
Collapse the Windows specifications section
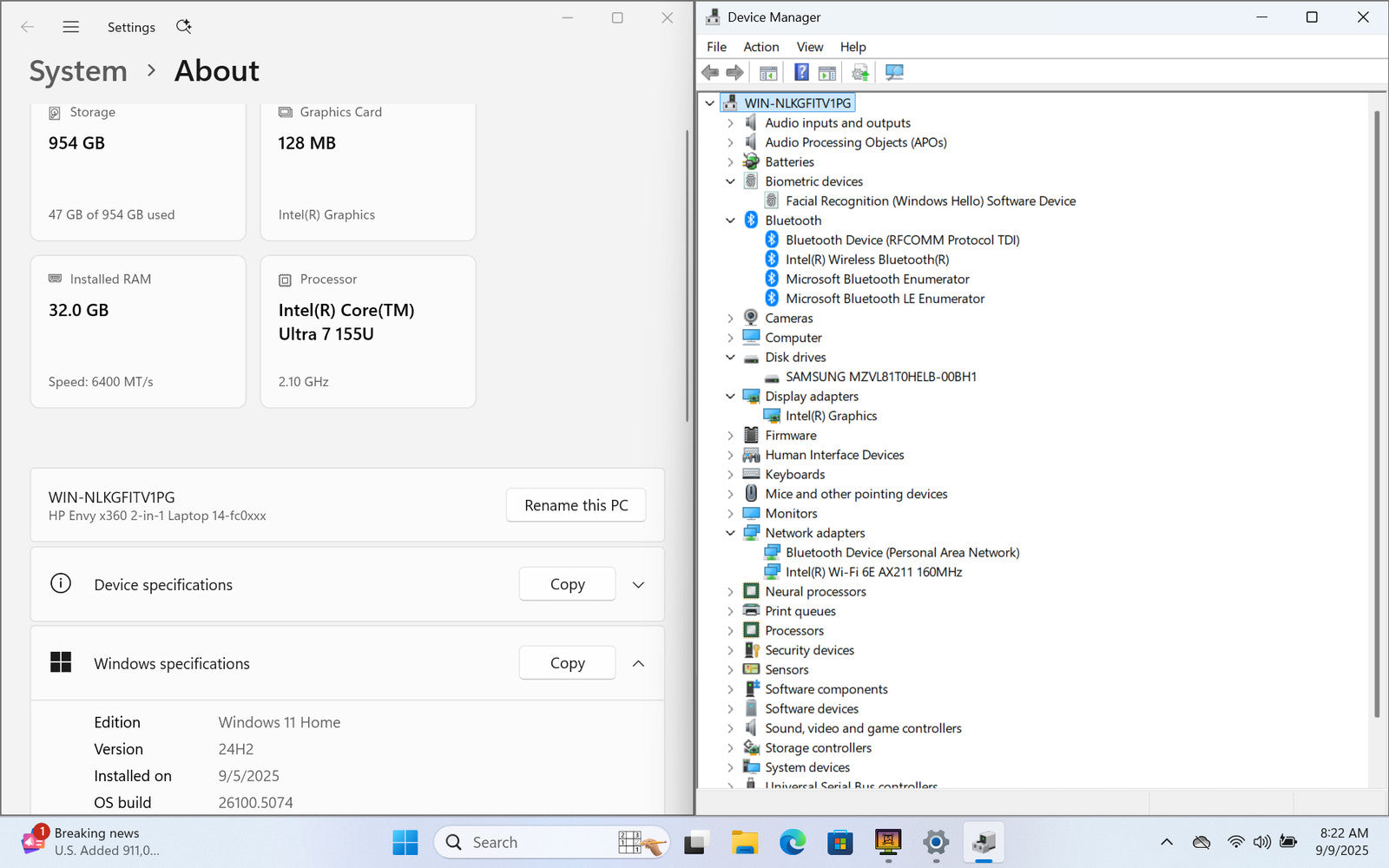point(638,663)
